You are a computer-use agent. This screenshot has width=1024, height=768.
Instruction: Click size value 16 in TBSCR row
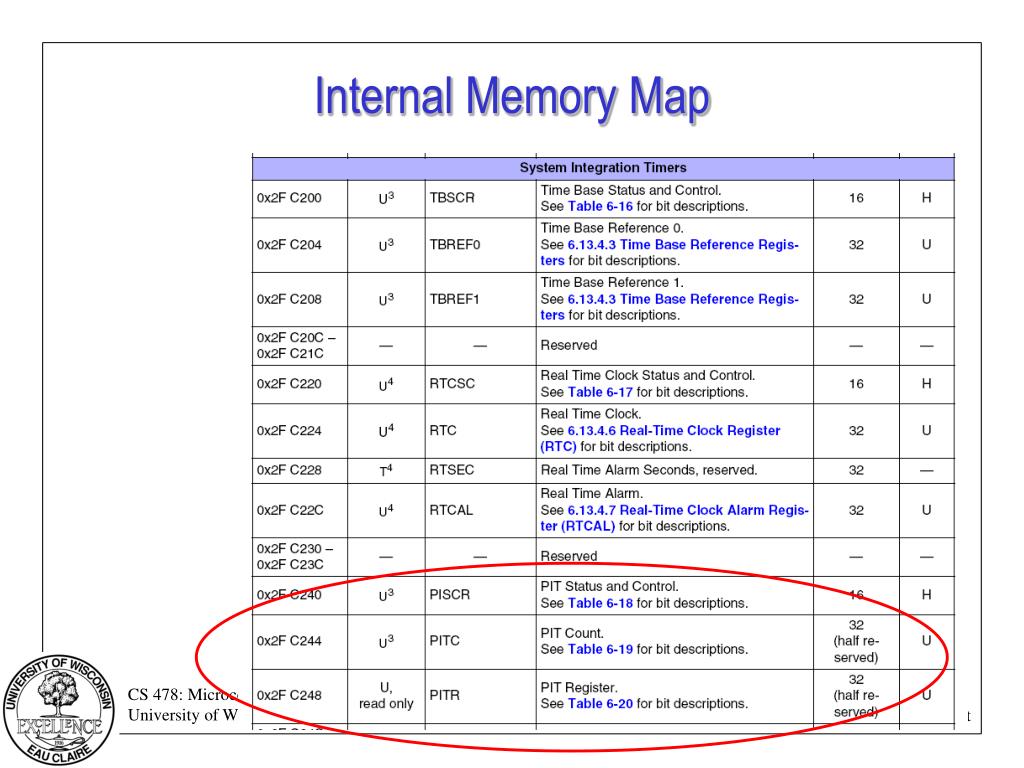coord(856,198)
